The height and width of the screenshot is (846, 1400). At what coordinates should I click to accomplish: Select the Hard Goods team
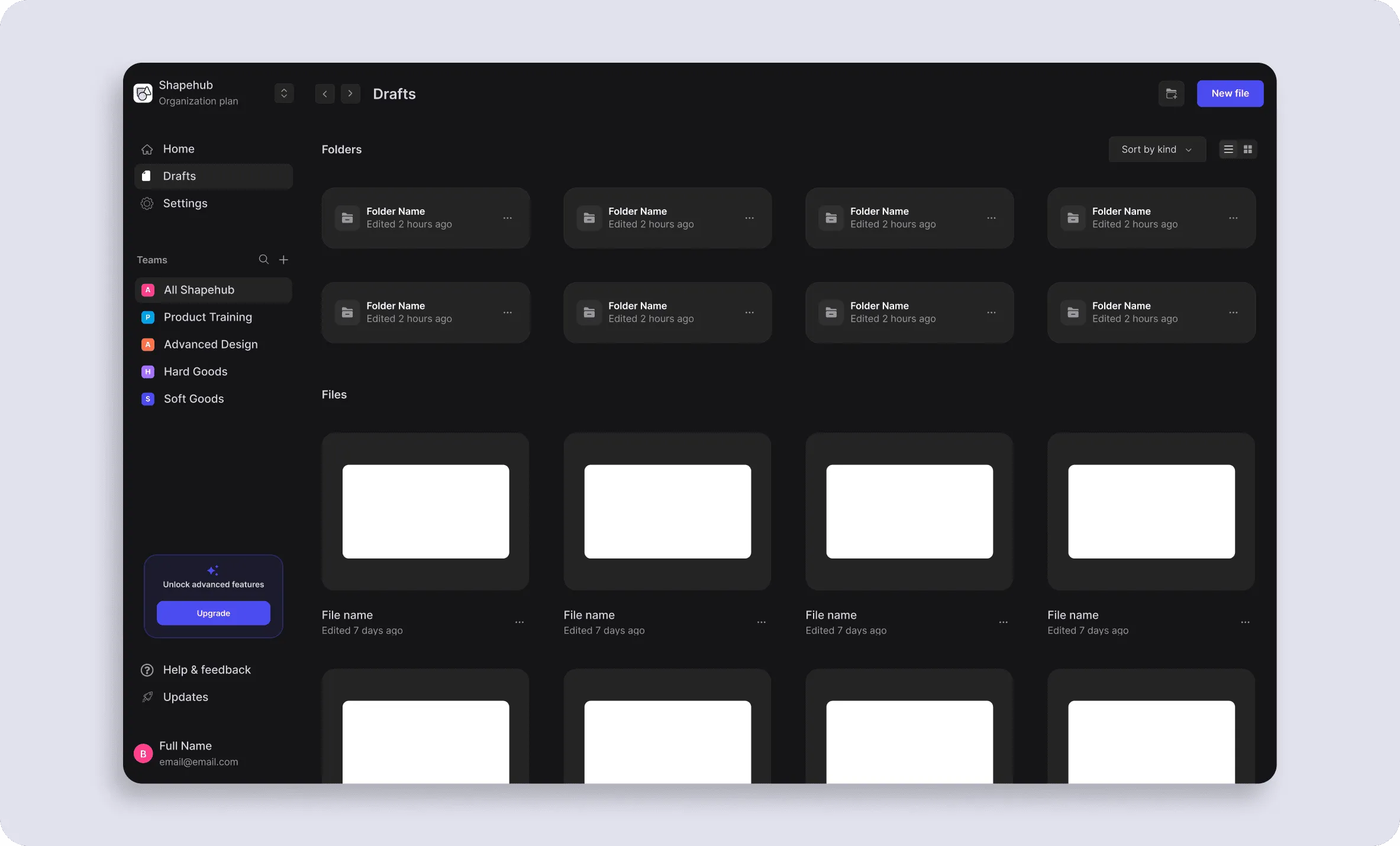coord(195,372)
